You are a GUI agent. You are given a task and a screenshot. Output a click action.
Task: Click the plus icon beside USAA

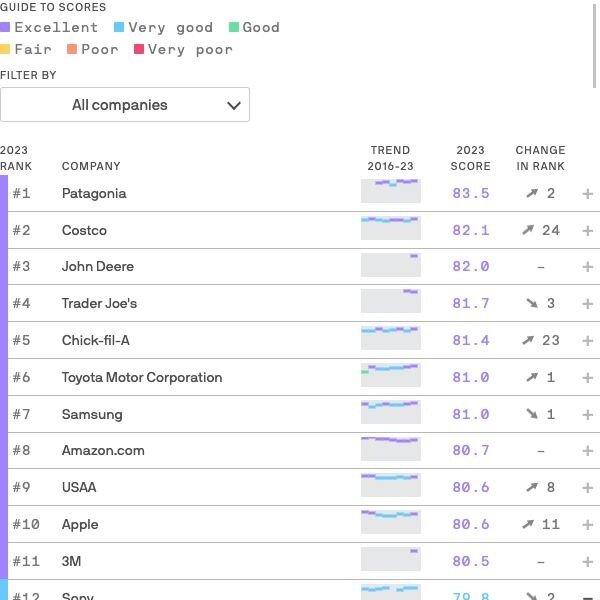[x=587, y=488]
